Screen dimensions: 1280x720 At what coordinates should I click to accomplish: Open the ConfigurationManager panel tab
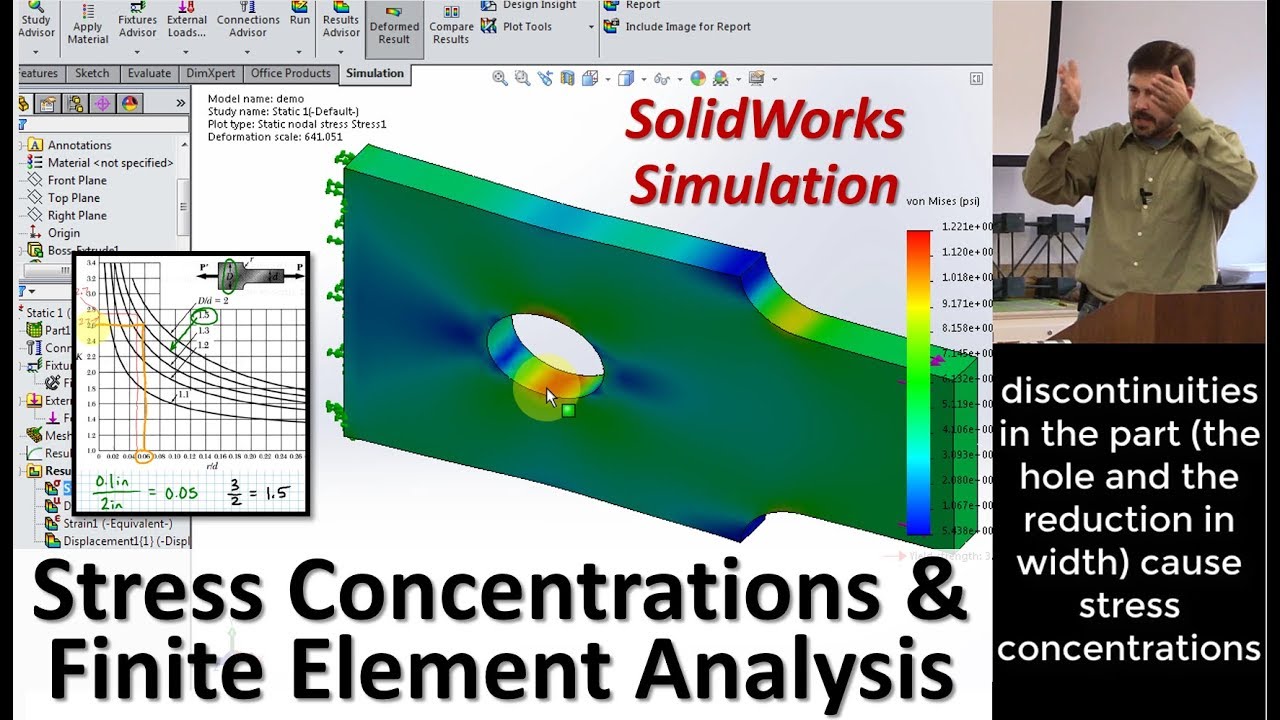74,103
